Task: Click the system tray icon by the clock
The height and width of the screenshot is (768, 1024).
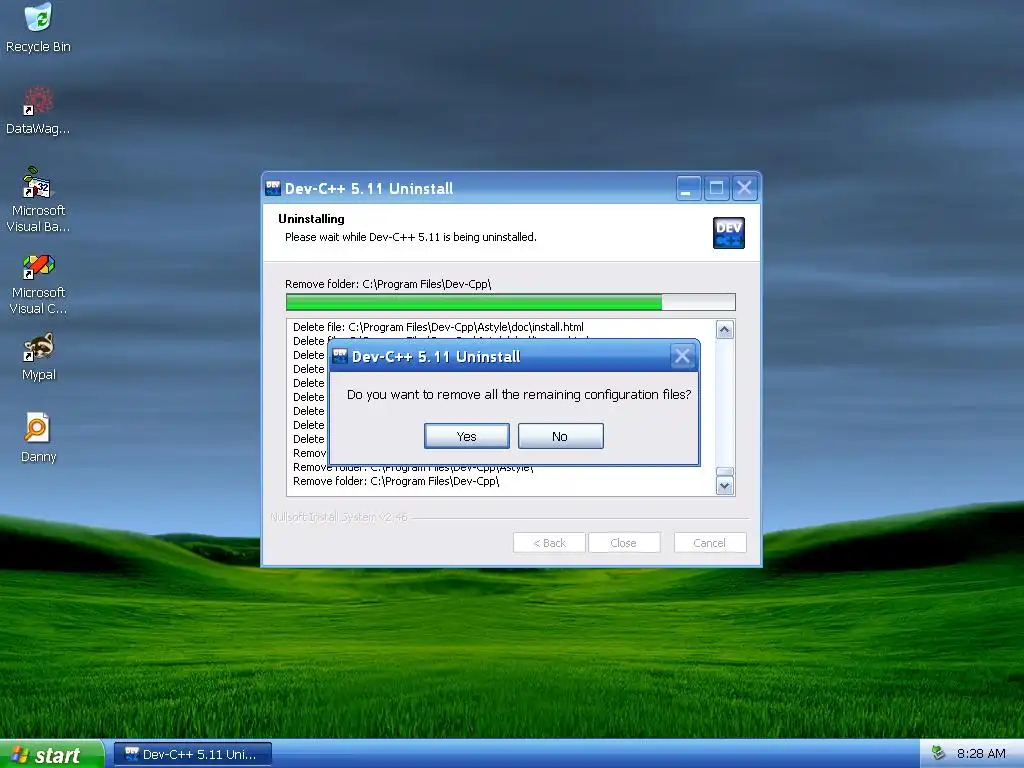Action: click(938, 753)
